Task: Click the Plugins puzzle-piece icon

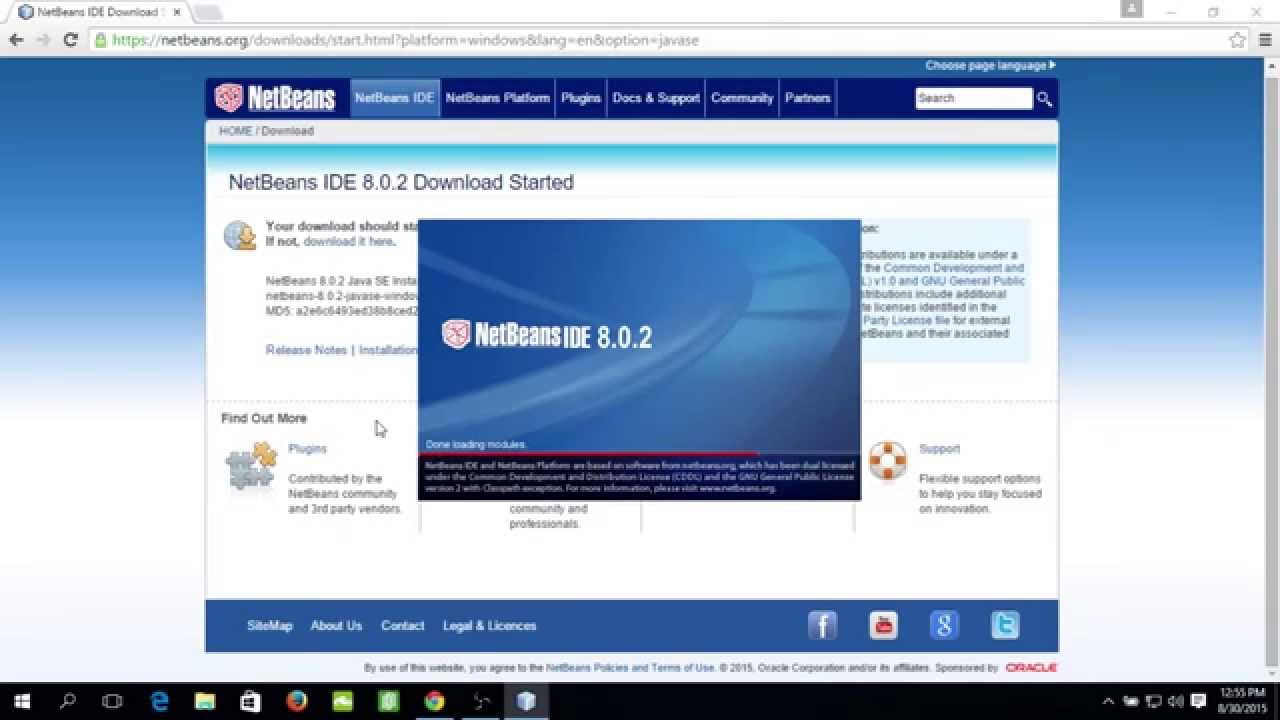Action: click(x=251, y=467)
